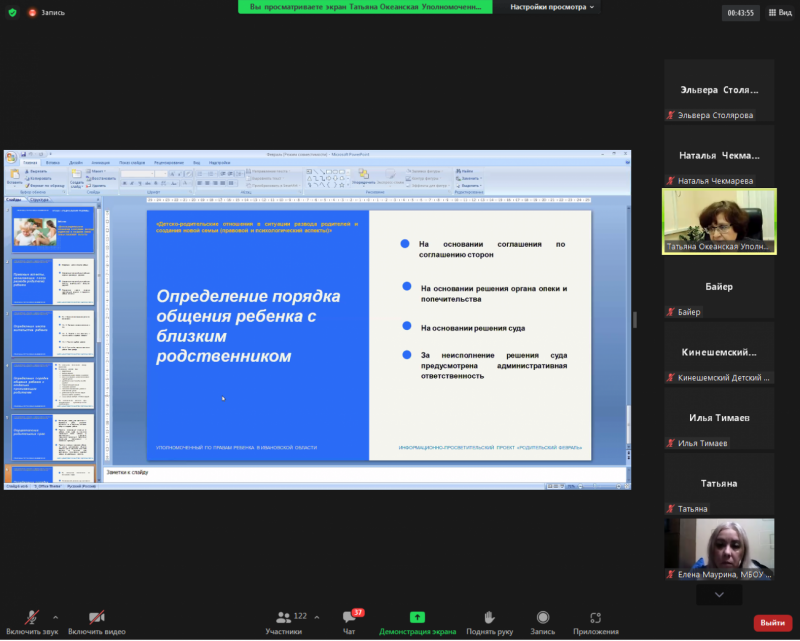Open the Приложения apps panel
This screenshot has height=641, width=800.
[595, 622]
